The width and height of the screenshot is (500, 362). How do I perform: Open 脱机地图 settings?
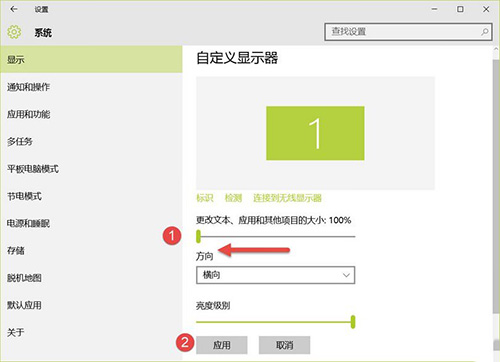[x=91, y=278]
